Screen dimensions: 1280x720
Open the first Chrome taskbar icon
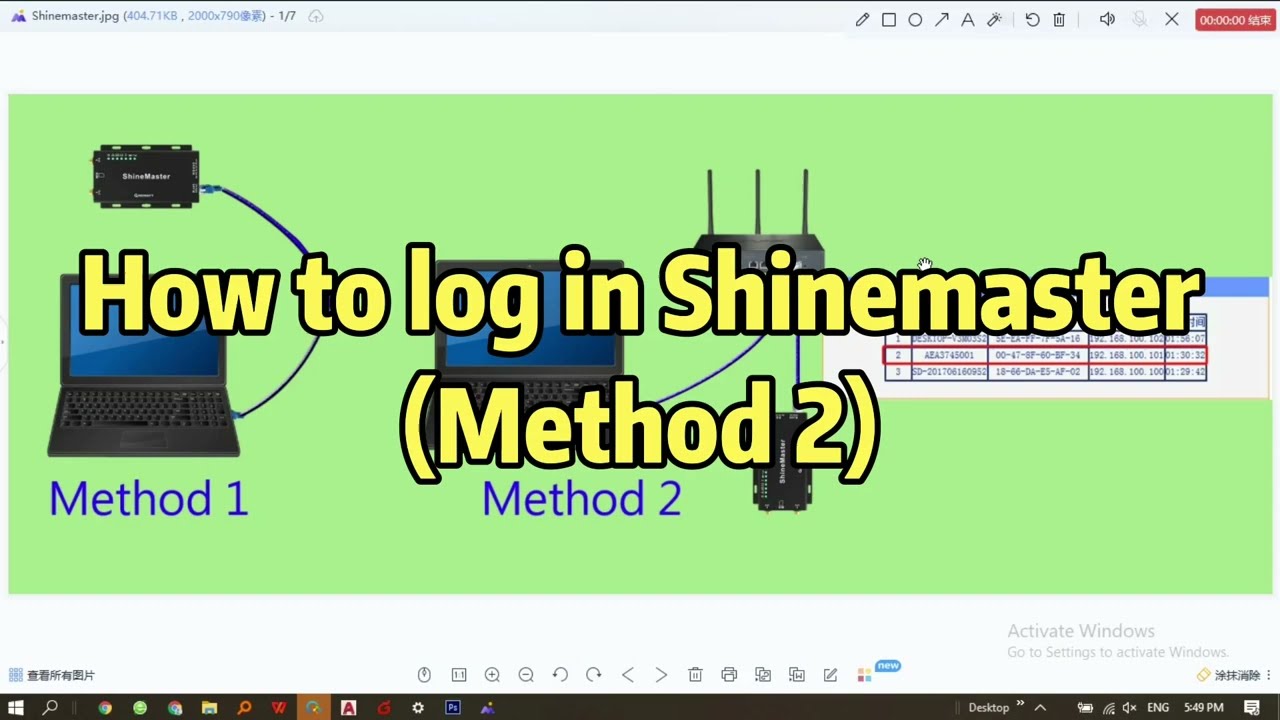(105, 708)
